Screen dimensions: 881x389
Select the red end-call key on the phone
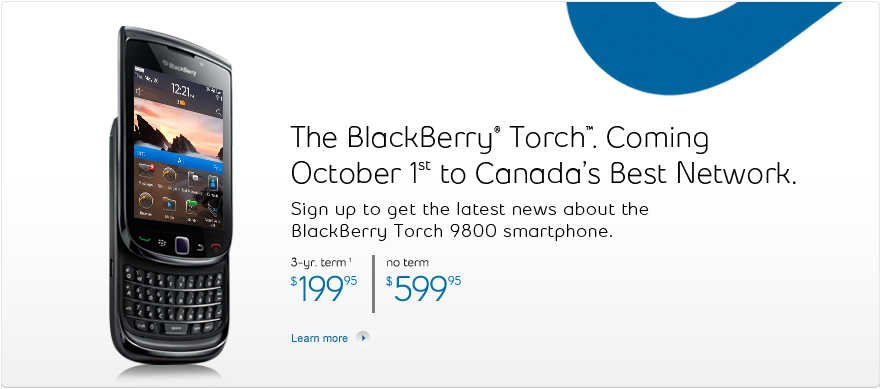coord(215,247)
